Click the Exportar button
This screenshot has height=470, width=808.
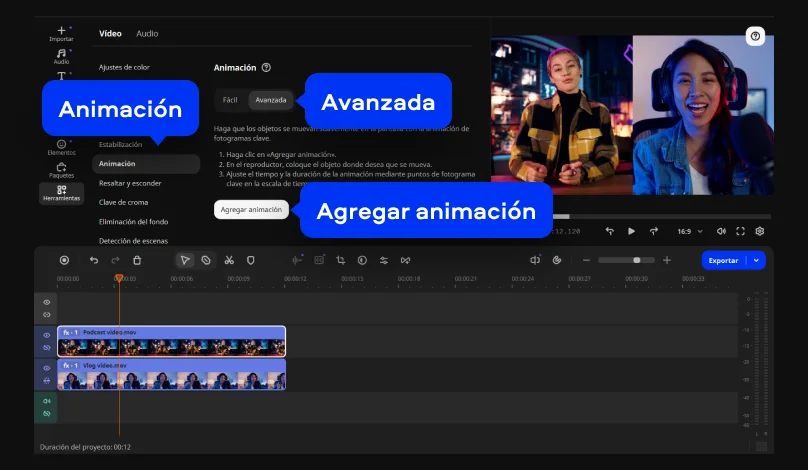tap(723, 260)
